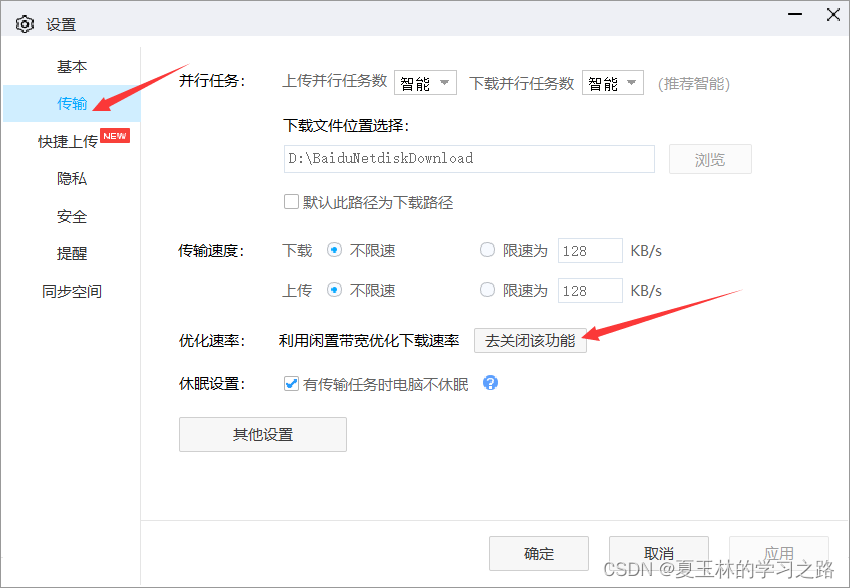Select the 传输 settings tab
This screenshot has height=588, width=850.
72,104
